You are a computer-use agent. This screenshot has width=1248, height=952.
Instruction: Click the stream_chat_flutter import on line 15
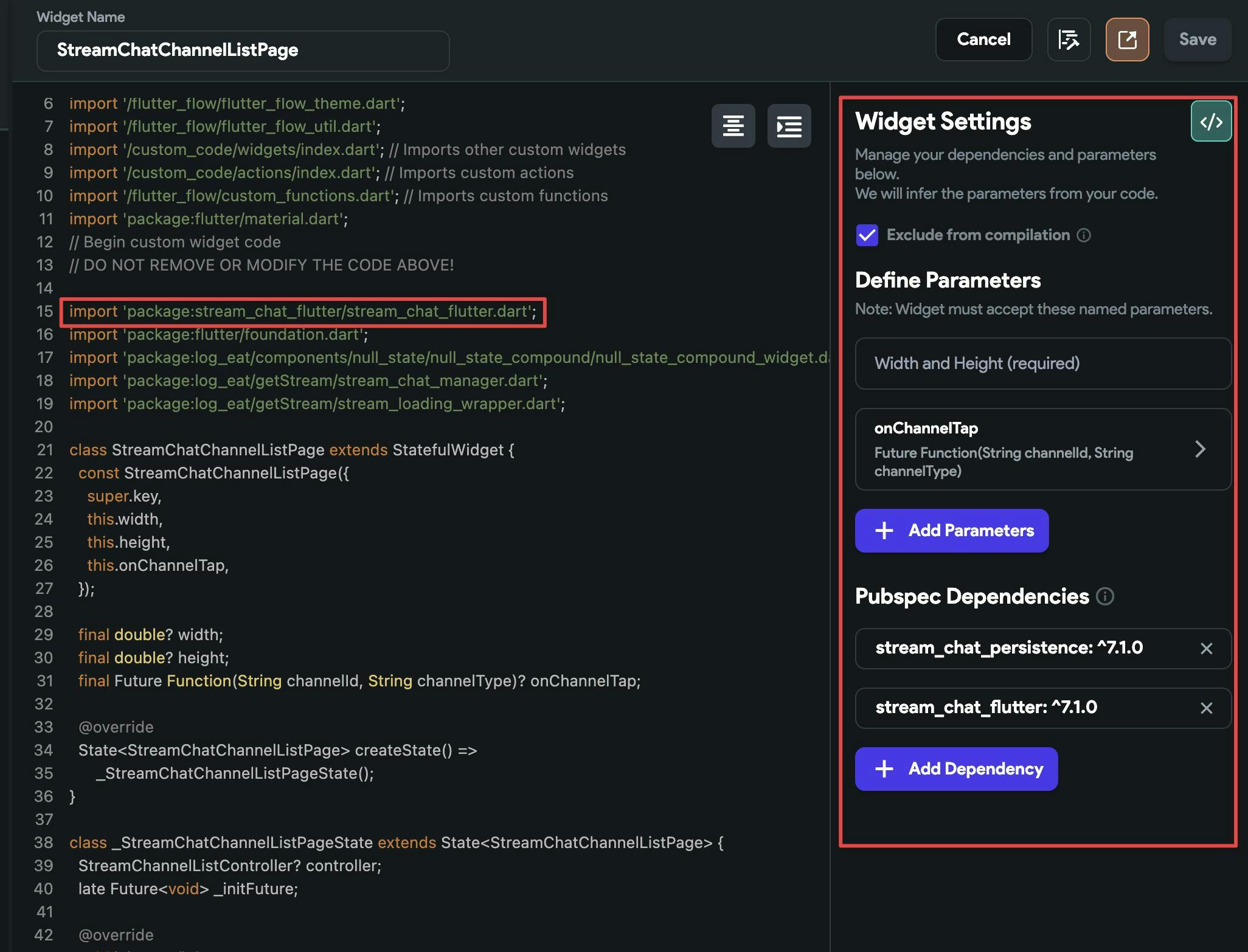coord(302,312)
